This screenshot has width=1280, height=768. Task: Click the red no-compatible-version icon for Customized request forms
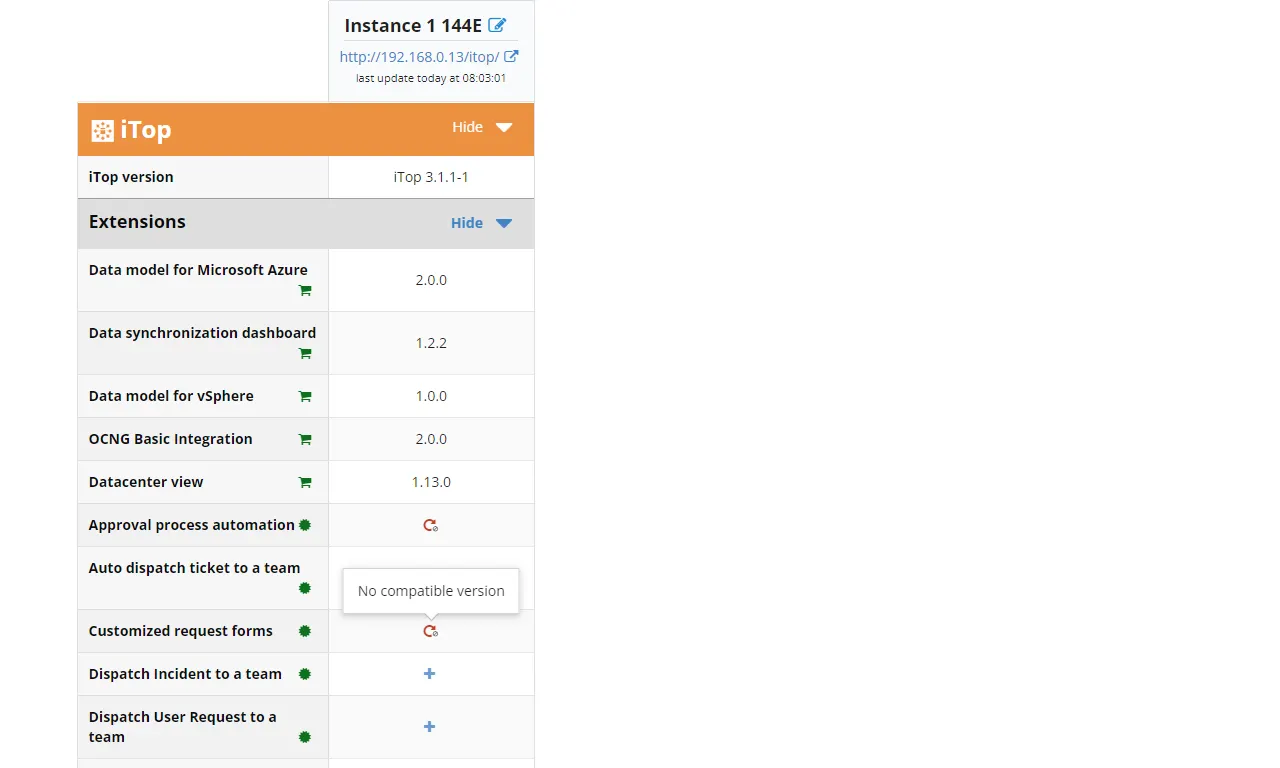(431, 631)
